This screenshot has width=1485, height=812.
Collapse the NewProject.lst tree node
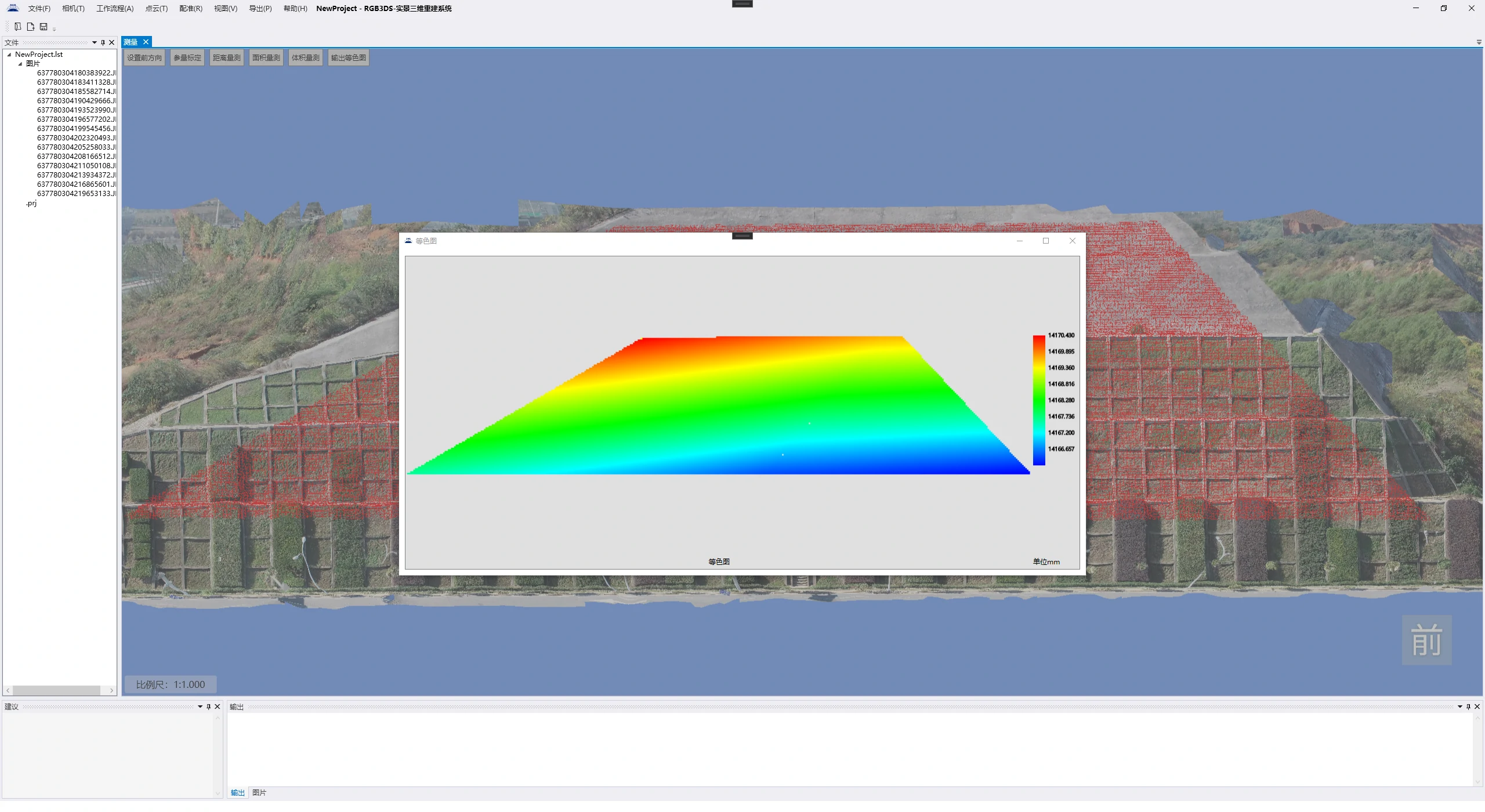point(9,55)
